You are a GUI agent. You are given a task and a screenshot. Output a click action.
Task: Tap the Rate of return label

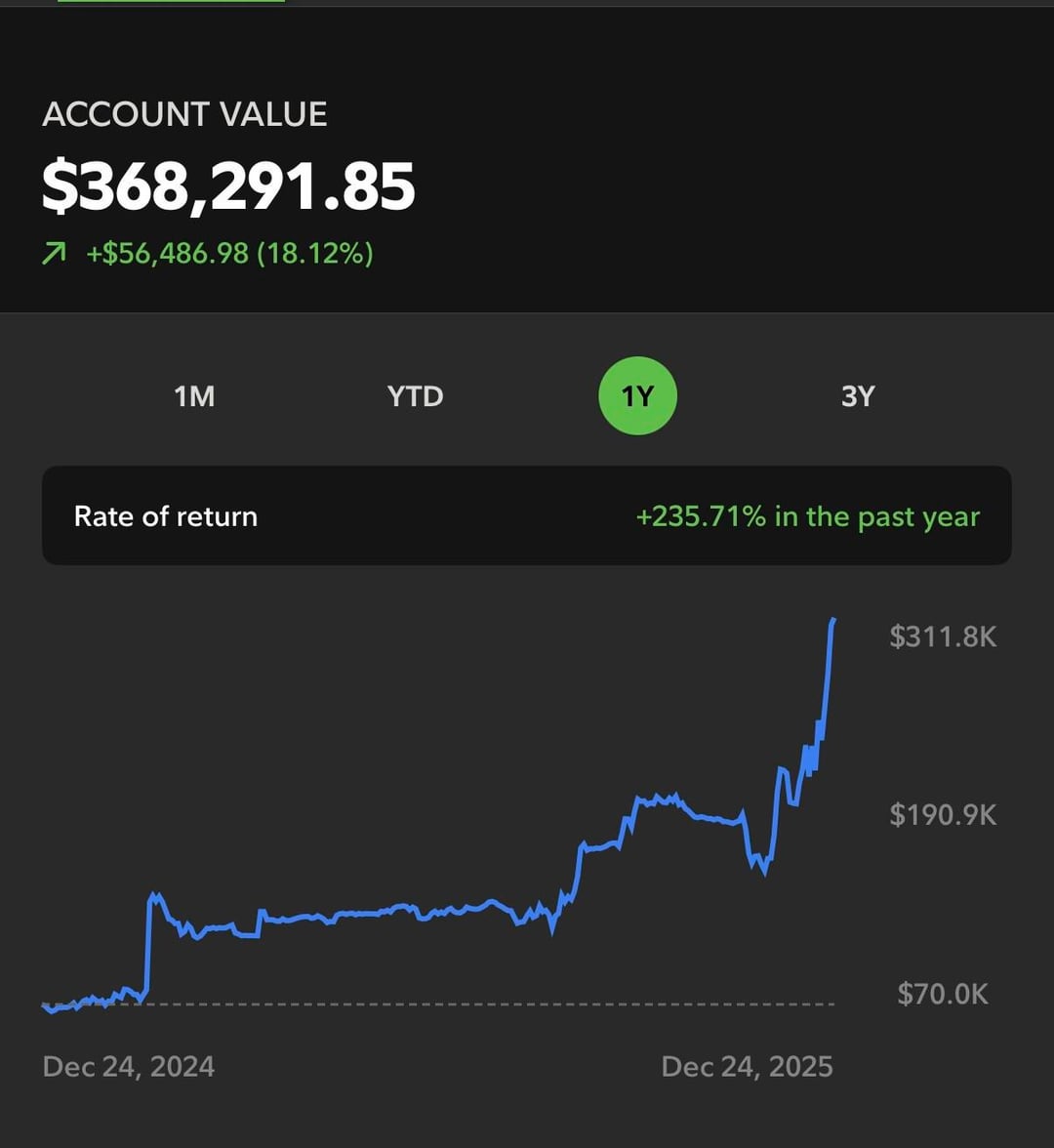point(166,516)
